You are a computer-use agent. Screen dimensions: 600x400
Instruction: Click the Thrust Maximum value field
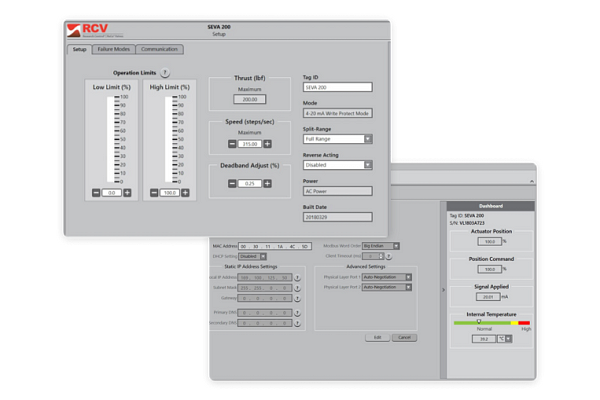249,100
